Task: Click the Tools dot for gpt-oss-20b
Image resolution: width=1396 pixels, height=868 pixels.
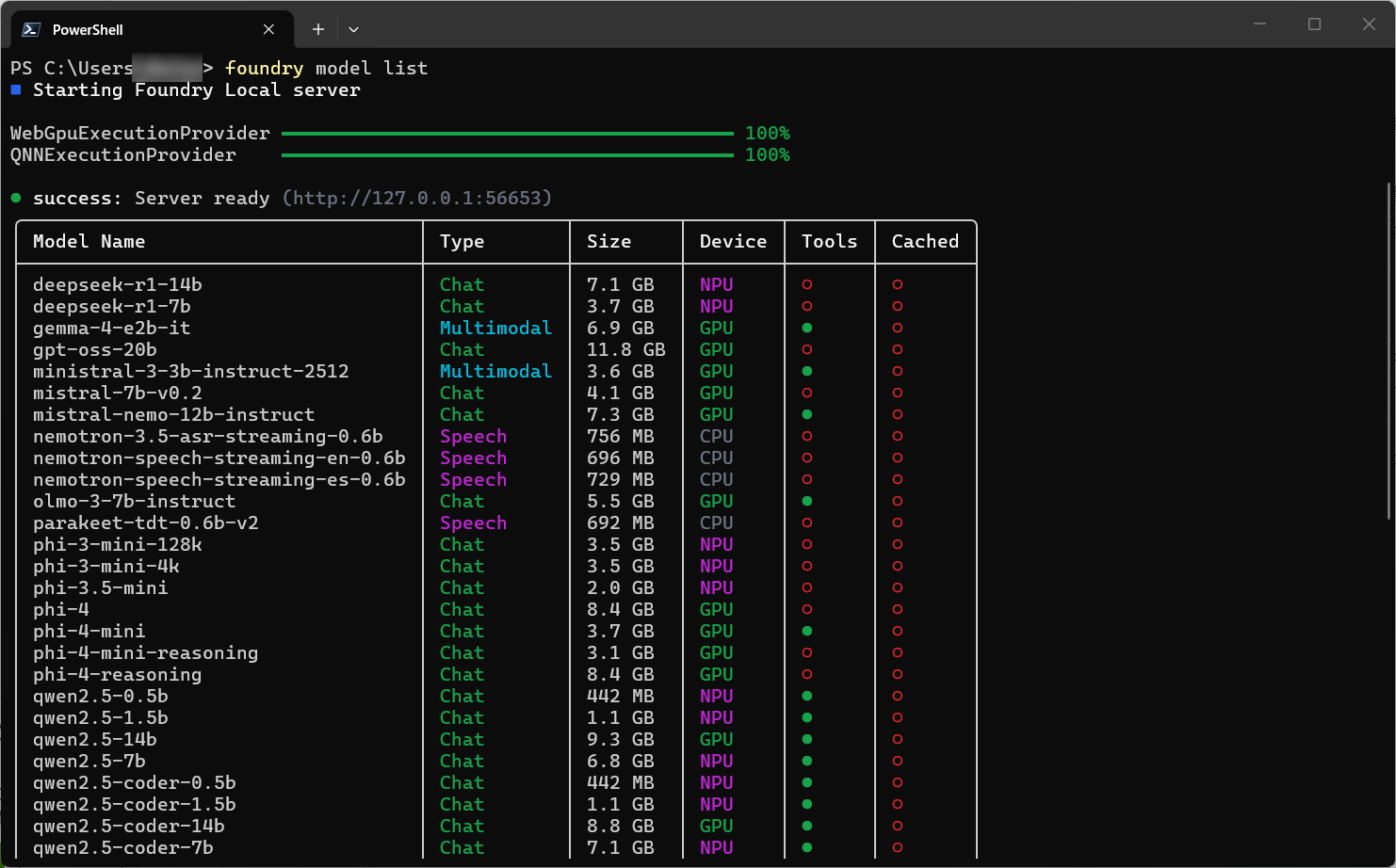Action: click(x=807, y=349)
